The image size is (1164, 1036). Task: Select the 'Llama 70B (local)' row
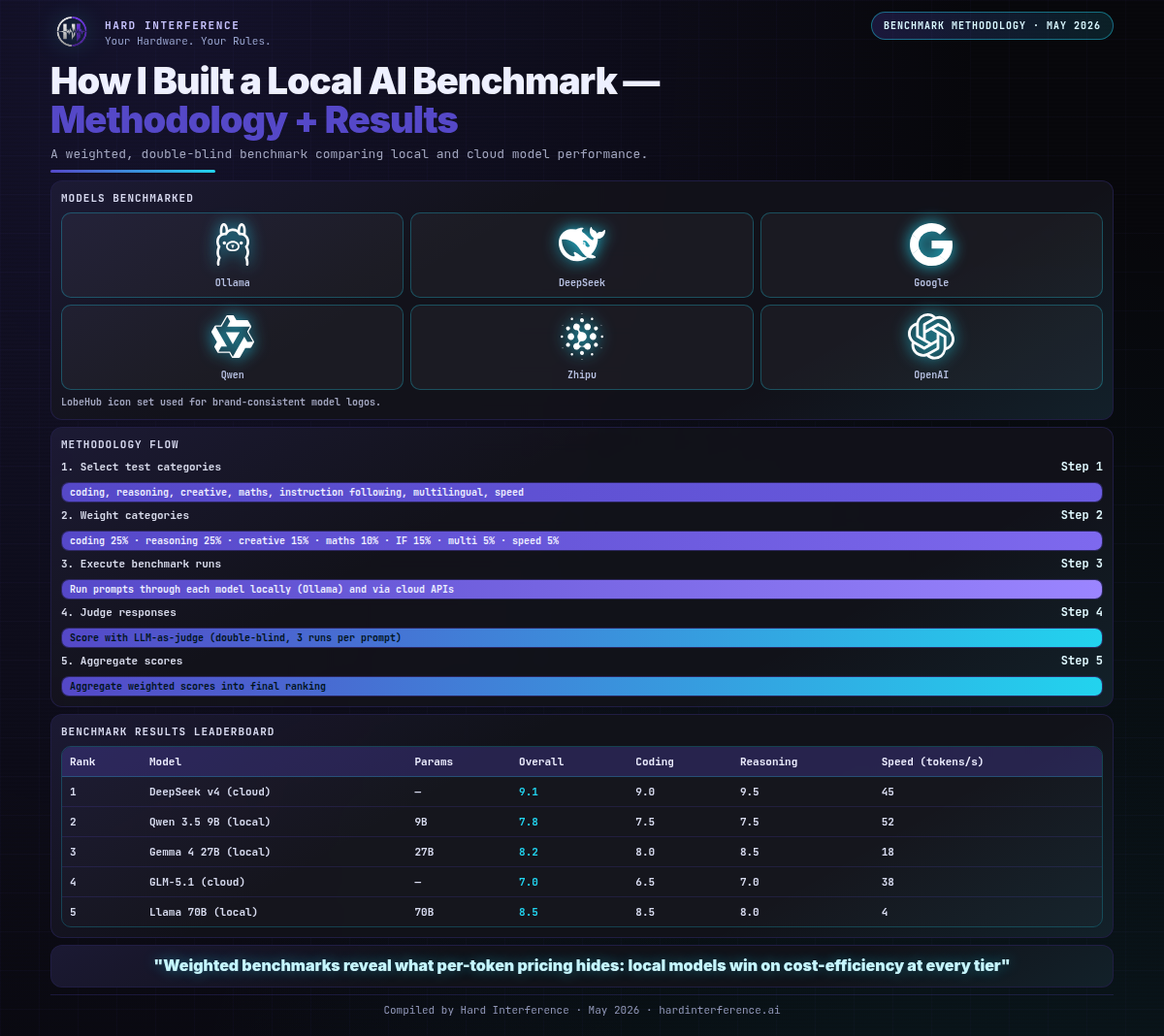[582, 912]
